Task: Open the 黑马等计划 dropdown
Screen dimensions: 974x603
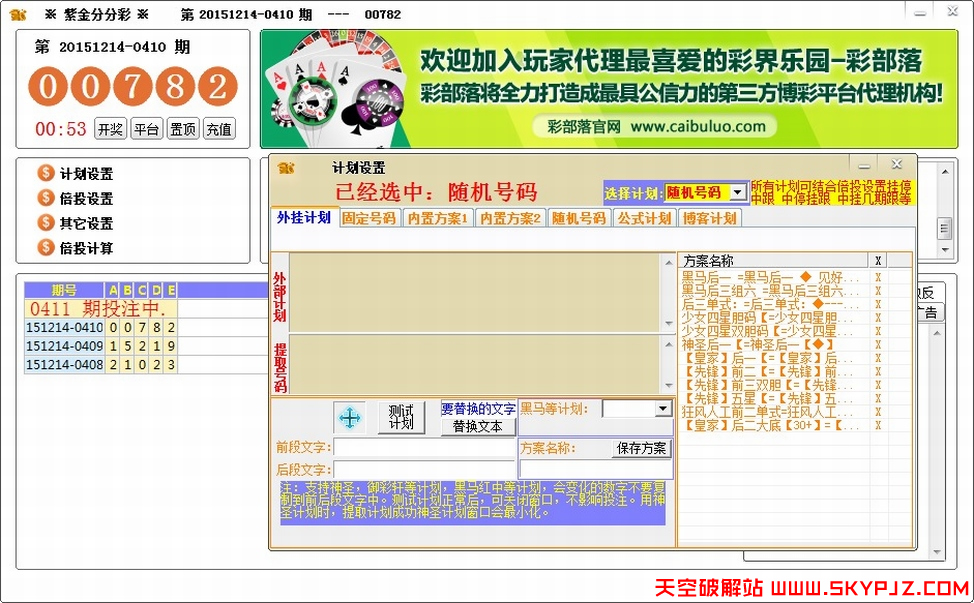Action: 664,408
